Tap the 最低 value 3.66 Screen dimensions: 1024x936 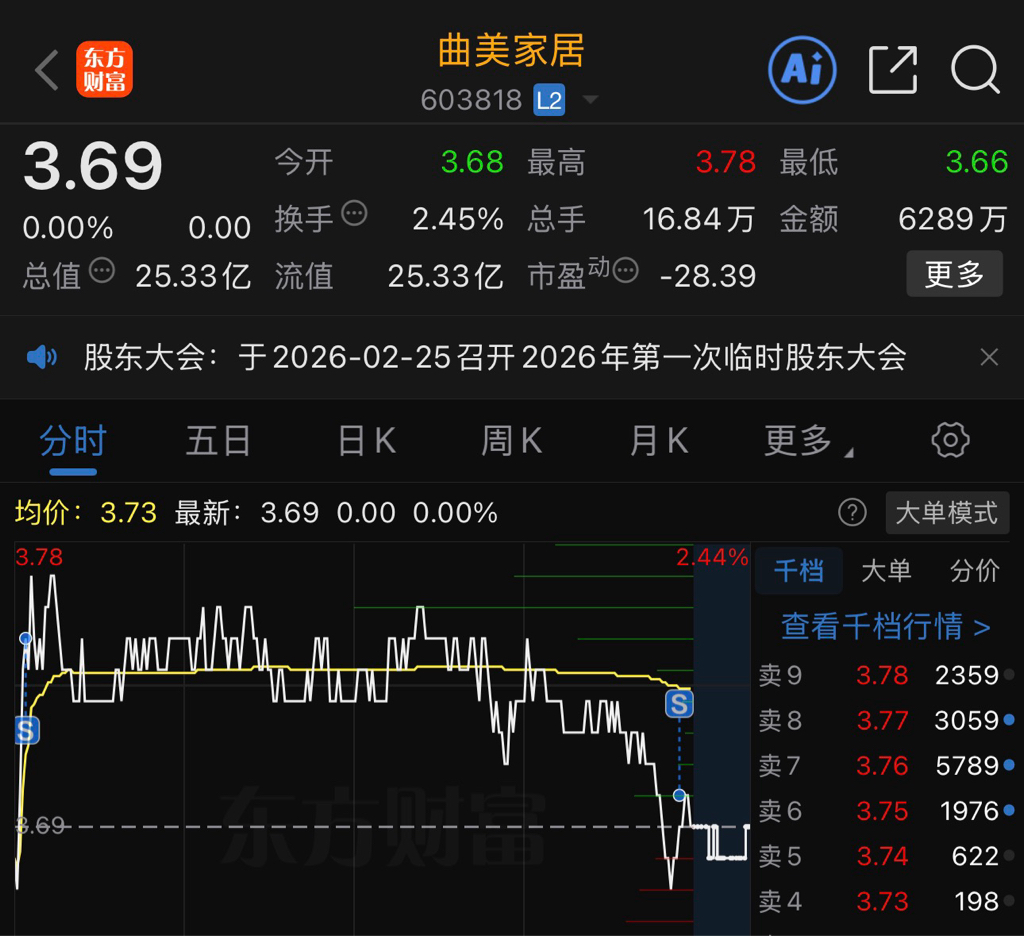click(x=977, y=161)
